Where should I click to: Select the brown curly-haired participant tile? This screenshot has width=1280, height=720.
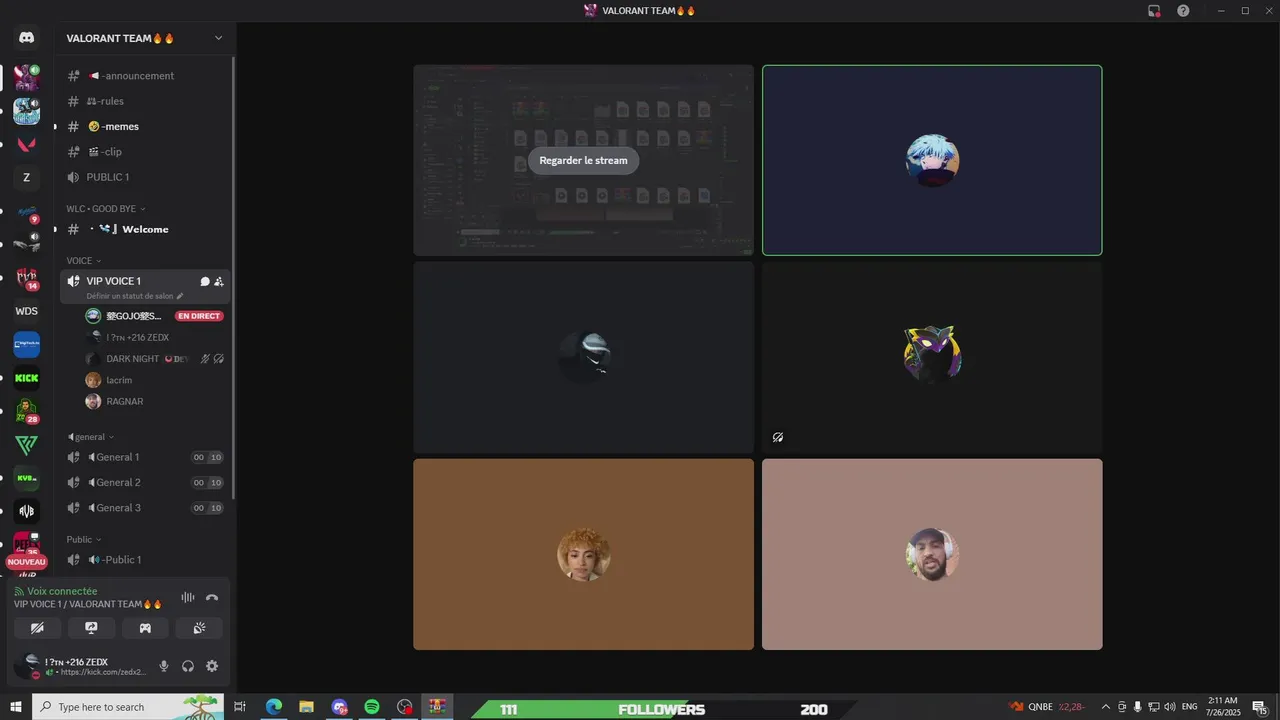click(583, 554)
